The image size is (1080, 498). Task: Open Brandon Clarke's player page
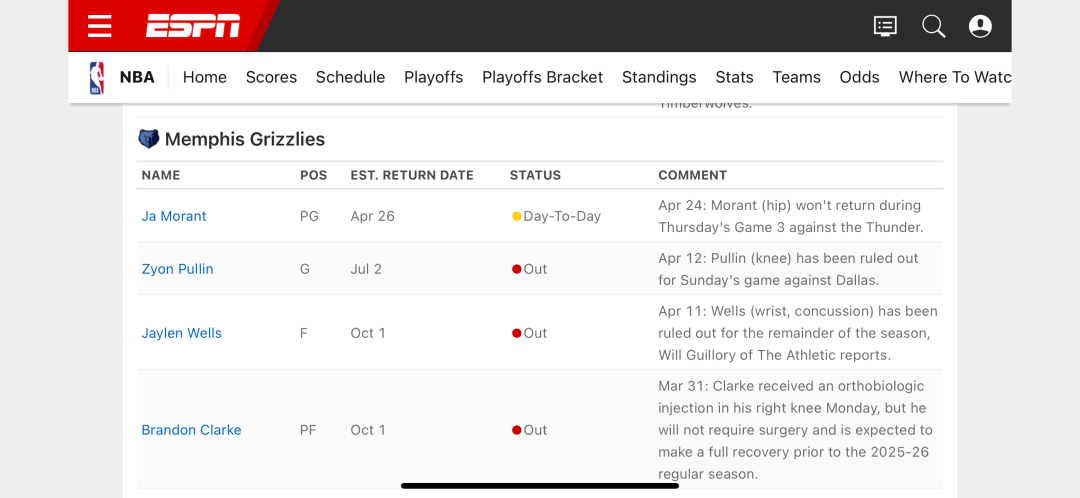point(191,430)
